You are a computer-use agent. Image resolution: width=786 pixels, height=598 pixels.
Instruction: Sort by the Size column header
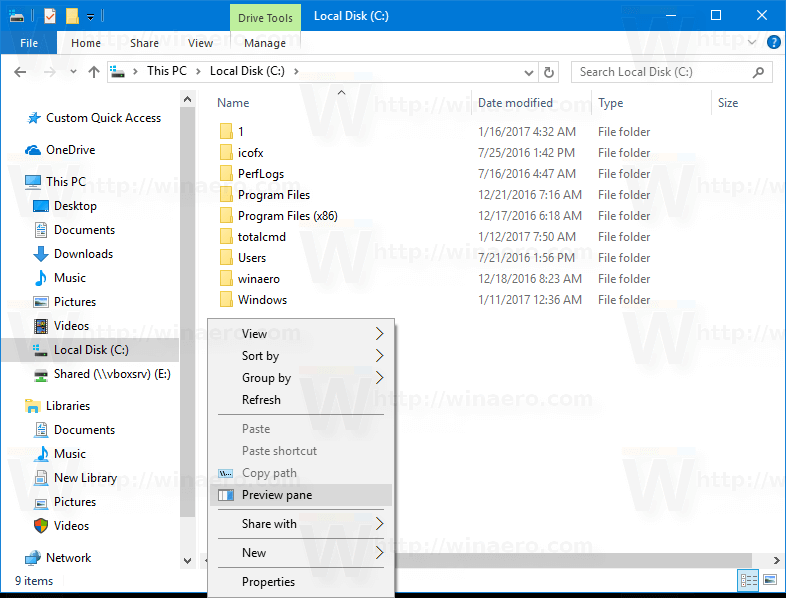pyautogui.click(x=728, y=103)
